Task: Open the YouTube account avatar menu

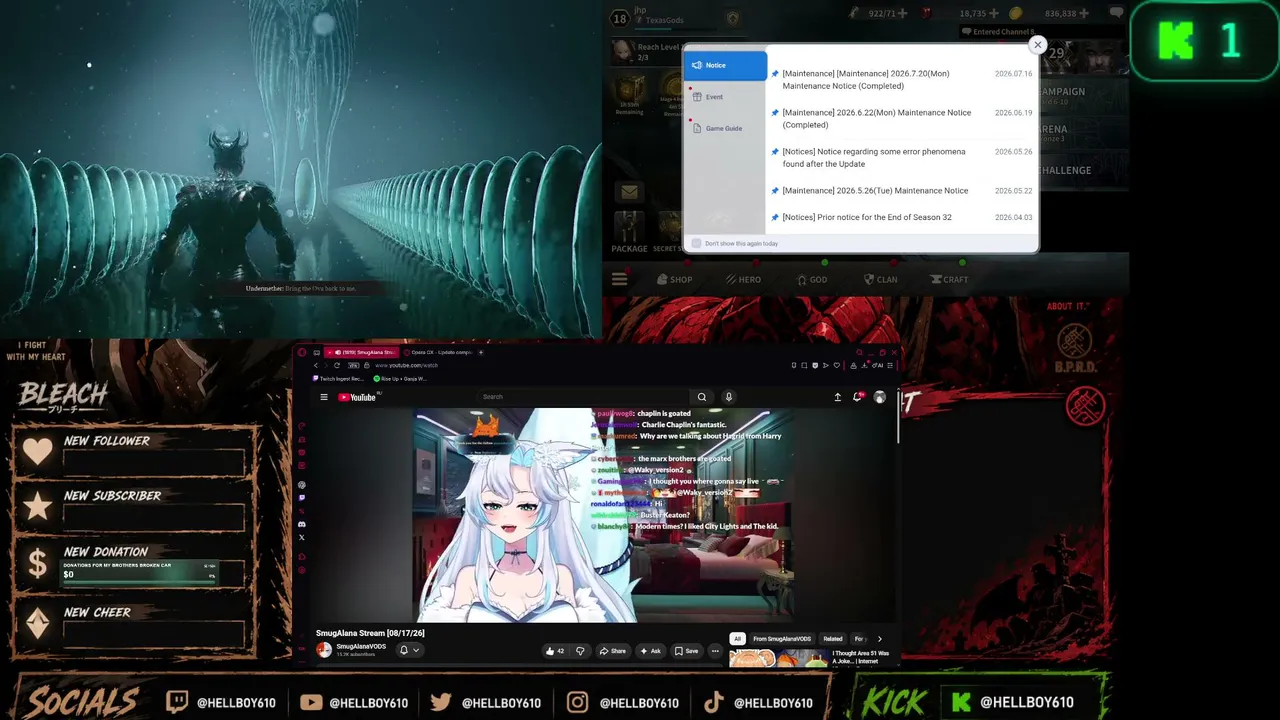Action: pyautogui.click(x=880, y=397)
